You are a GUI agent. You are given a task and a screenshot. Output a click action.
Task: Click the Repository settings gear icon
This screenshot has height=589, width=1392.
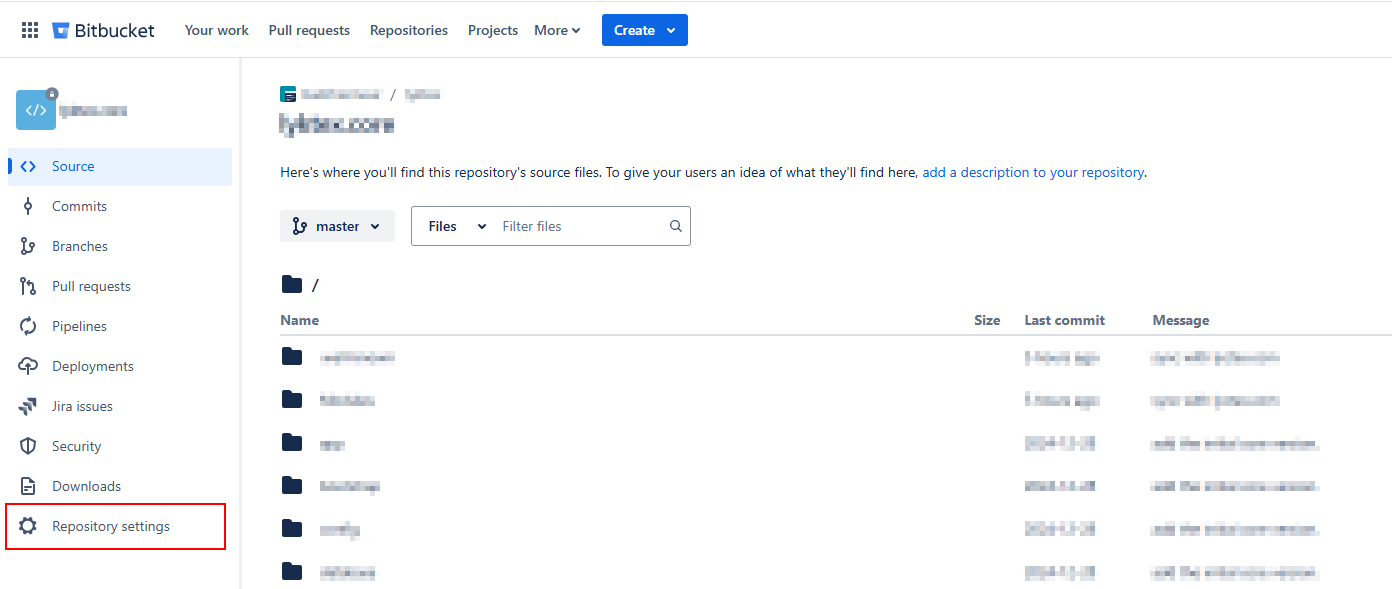pyautogui.click(x=28, y=526)
